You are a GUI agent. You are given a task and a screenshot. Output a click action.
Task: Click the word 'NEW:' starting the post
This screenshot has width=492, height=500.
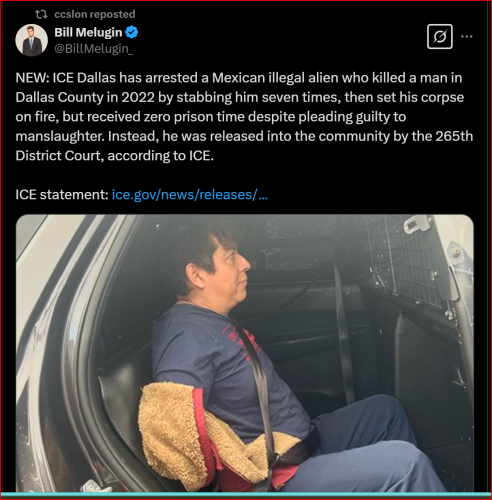[x=32, y=78]
